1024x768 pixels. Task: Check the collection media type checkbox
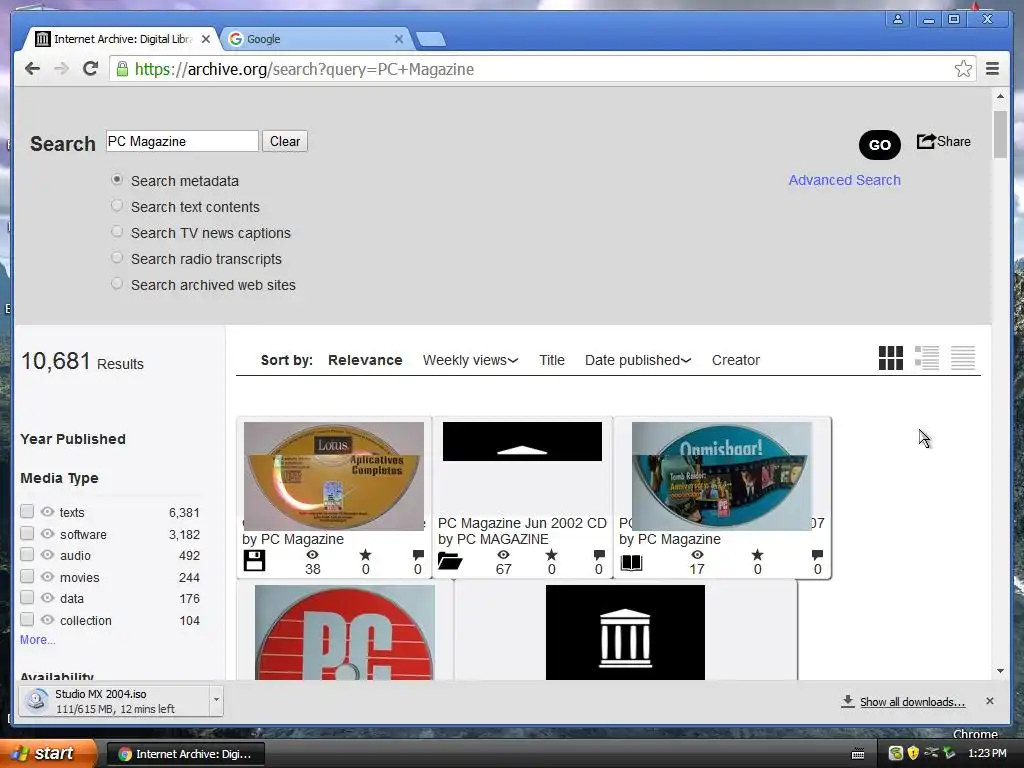(x=27, y=620)
